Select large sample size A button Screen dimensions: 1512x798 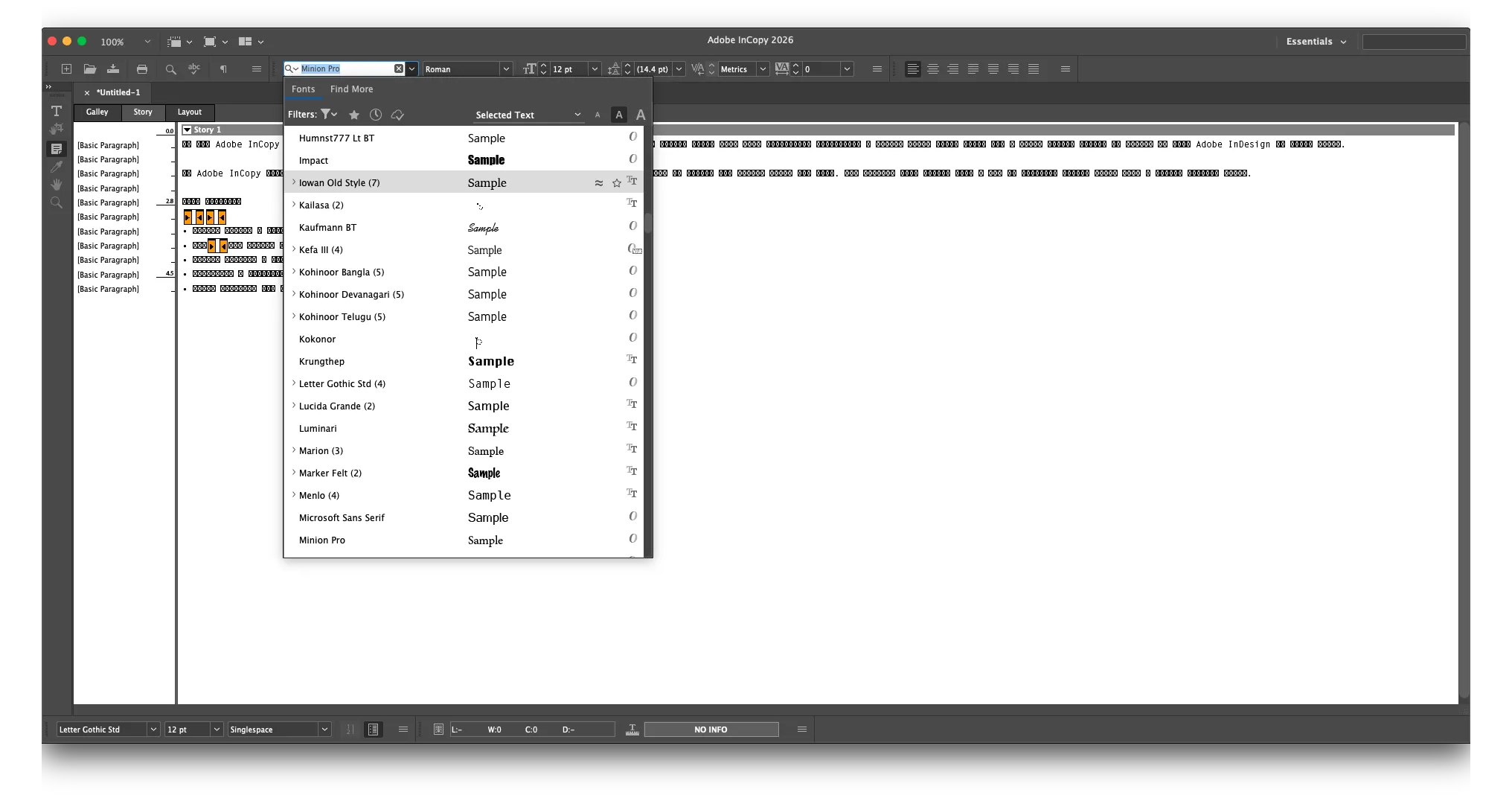coord(641,115)
